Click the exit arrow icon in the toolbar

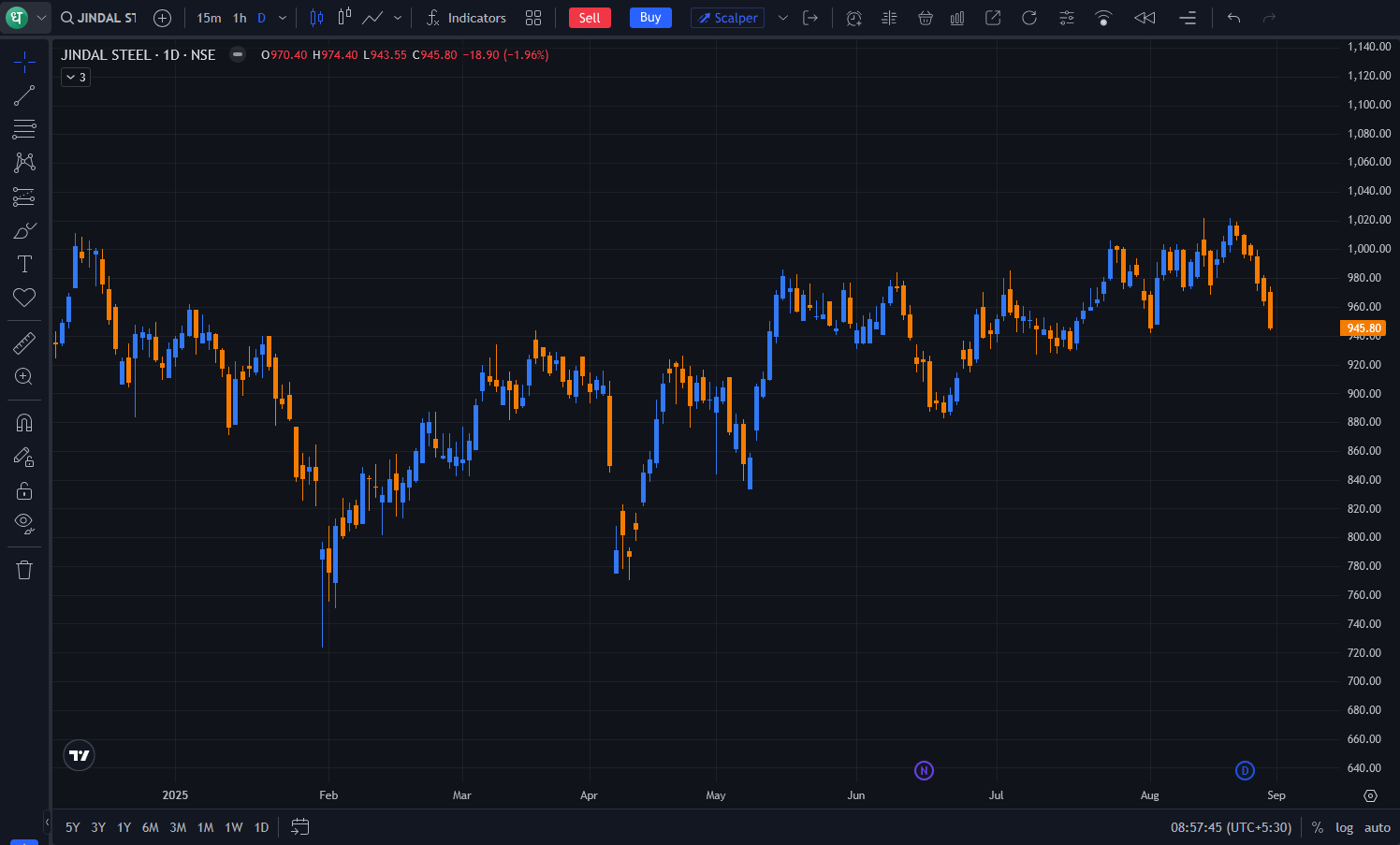pyautogui.click(x=810, y=18)
